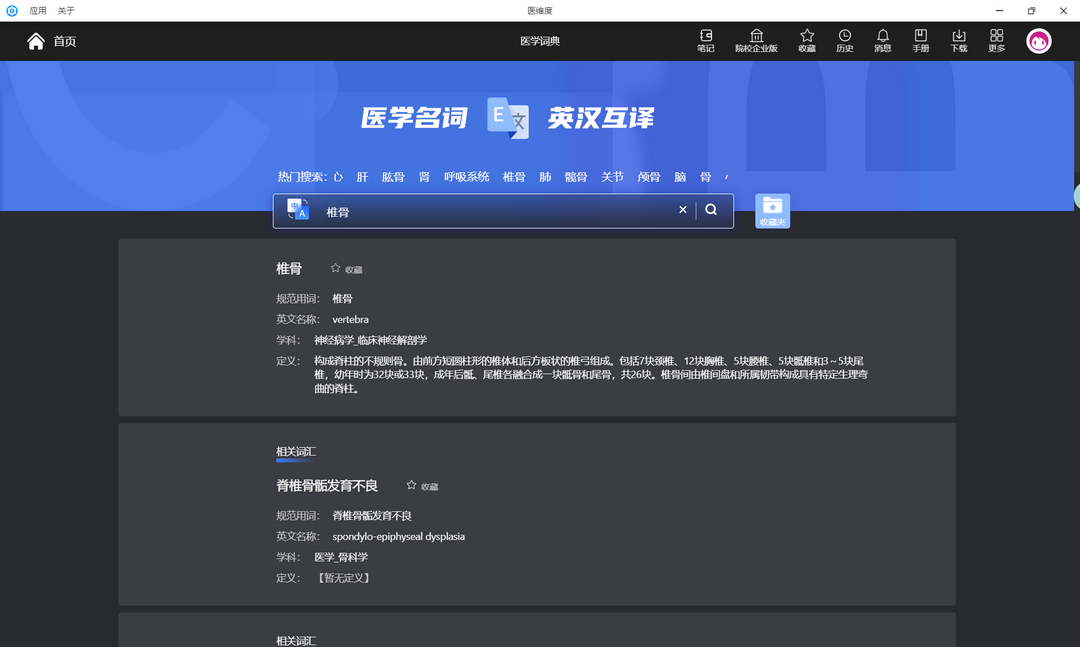Search hot keyword 颅骨
The height and width of the screenshot is (647, 1080).
(648, 176)
